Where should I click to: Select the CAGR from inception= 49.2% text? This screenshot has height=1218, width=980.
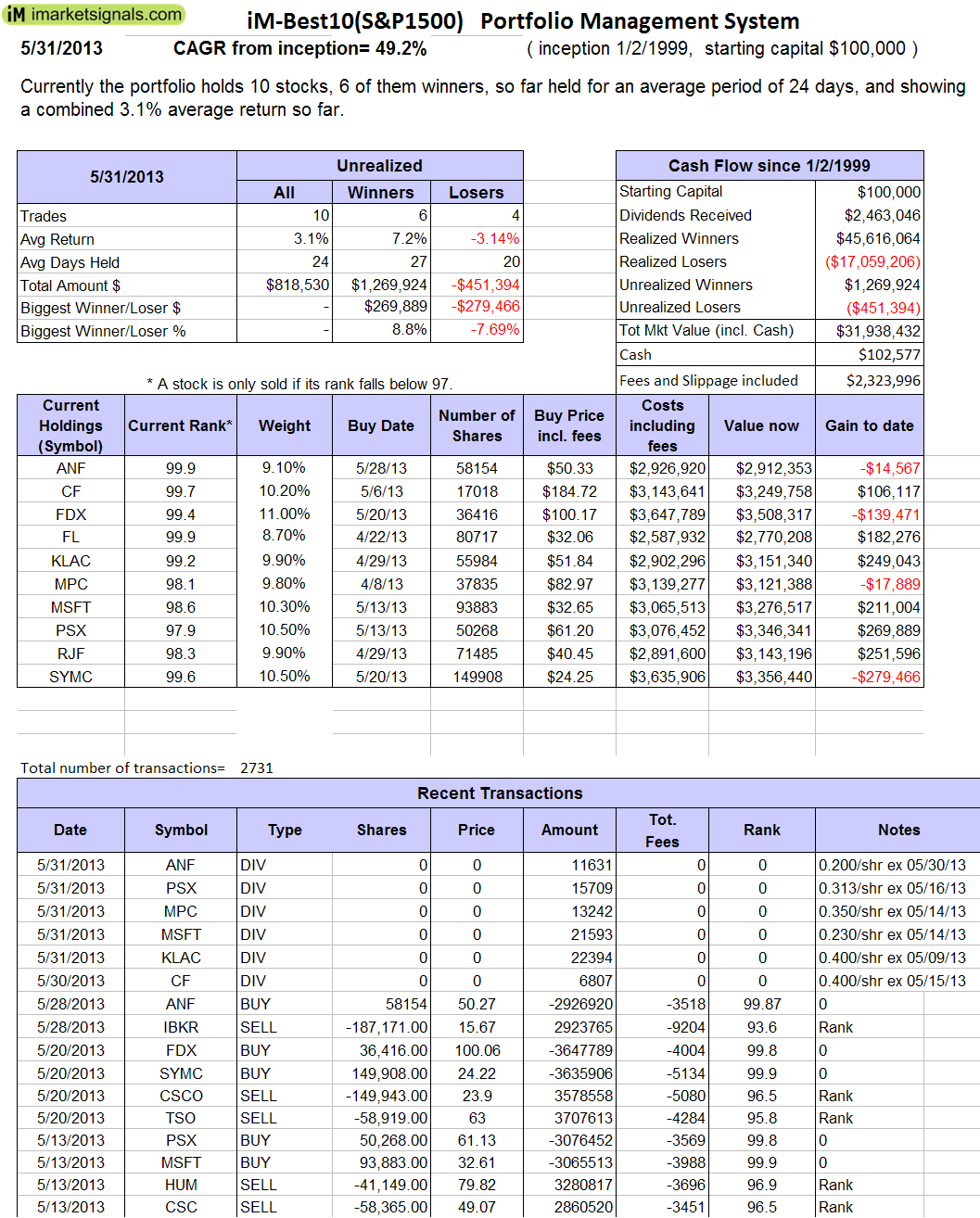(299, 48)
